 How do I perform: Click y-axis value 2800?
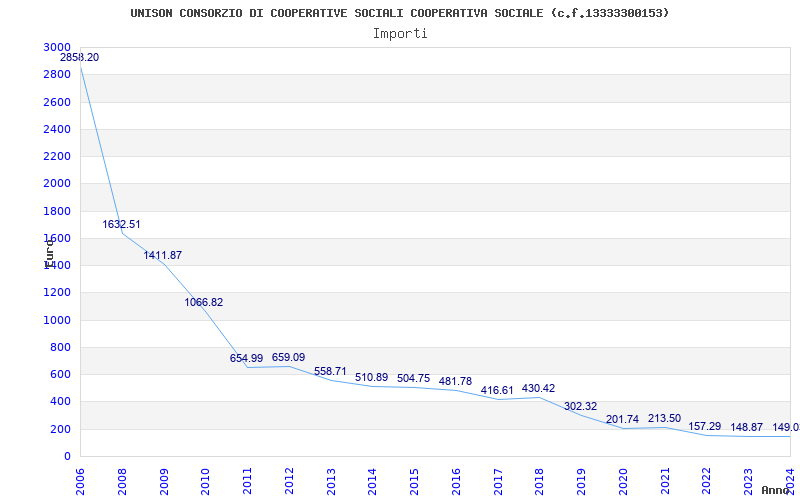coord(57,74)
